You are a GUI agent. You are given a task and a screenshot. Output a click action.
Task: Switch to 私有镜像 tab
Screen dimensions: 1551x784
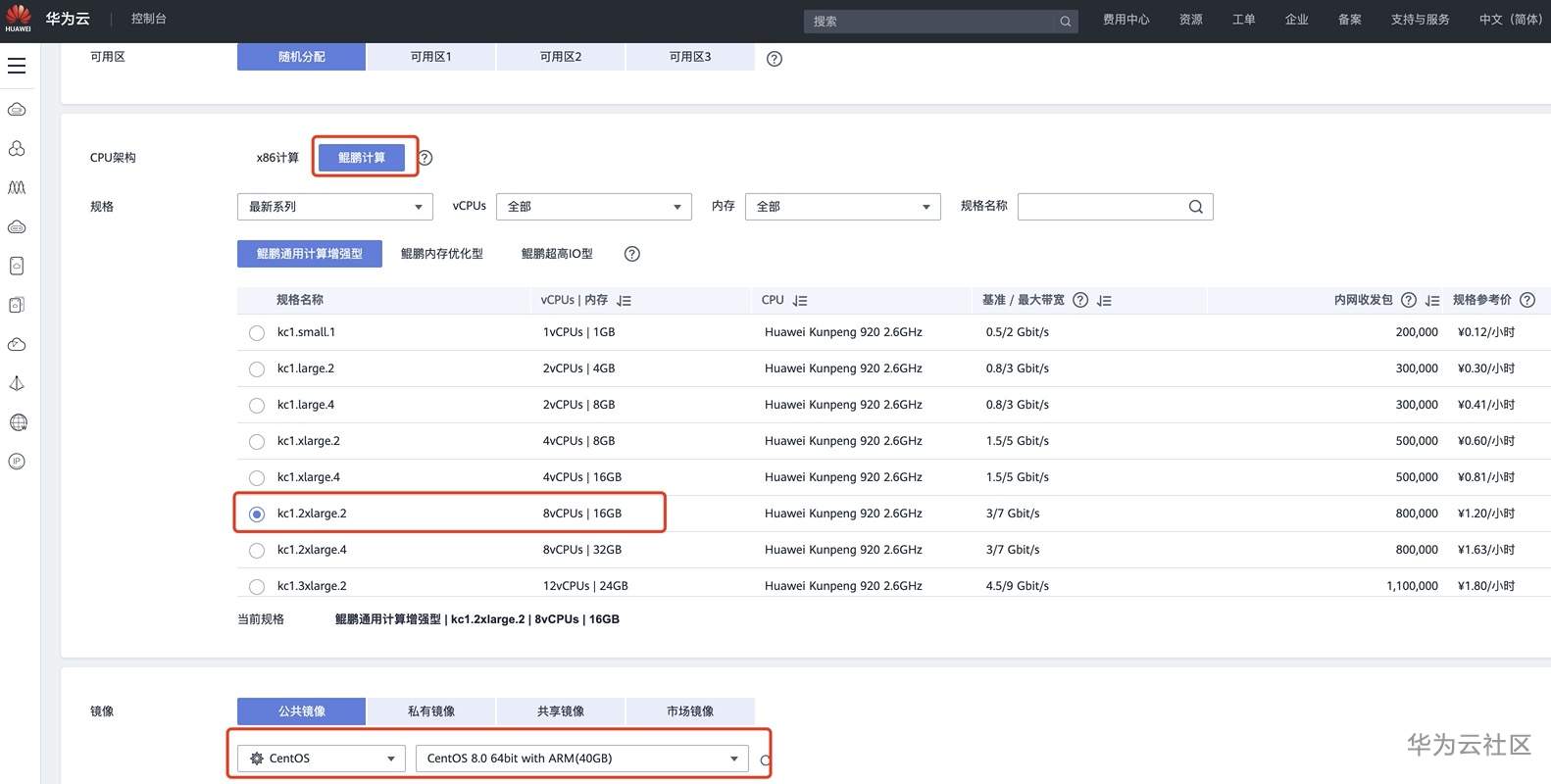pyautogui.click(x=431, y=711)
